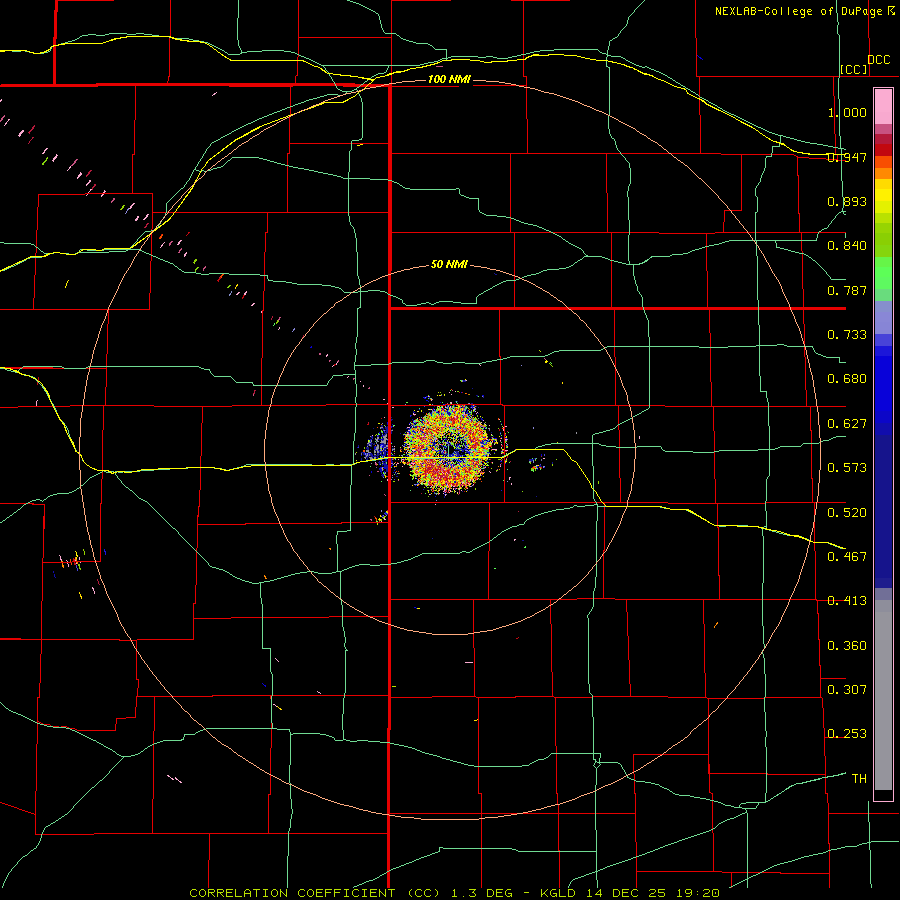Click the 0.413 value on the color scale
Viewport: 900px width, 900px height.
847,601
